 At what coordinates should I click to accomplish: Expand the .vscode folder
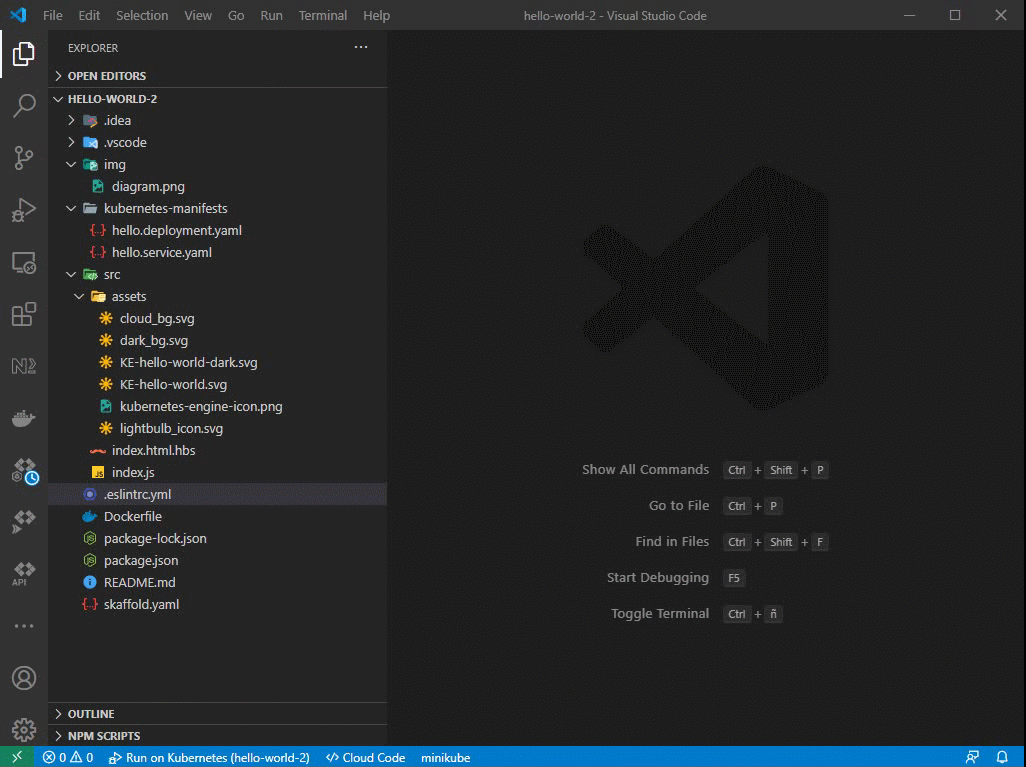[x=217, y=143]
